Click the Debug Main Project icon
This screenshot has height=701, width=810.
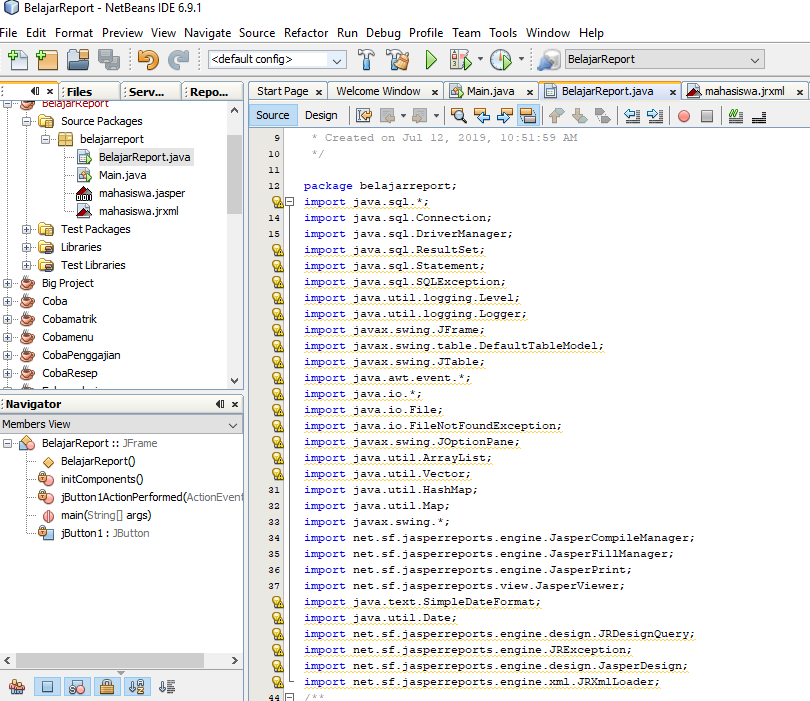pyautogui.click(x=461, y=60)
